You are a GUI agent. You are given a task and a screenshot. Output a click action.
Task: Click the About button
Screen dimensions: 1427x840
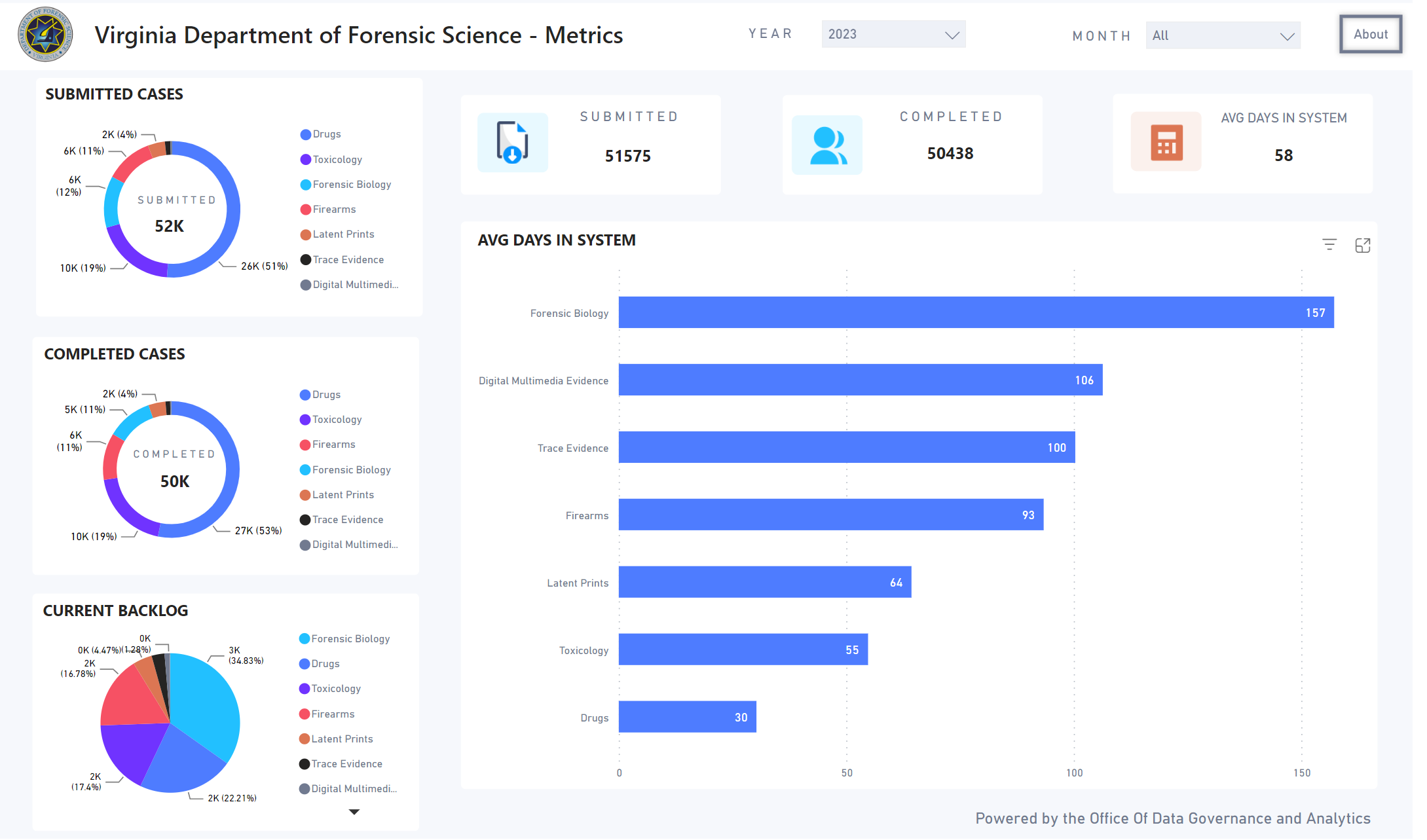click(1371, 34)
